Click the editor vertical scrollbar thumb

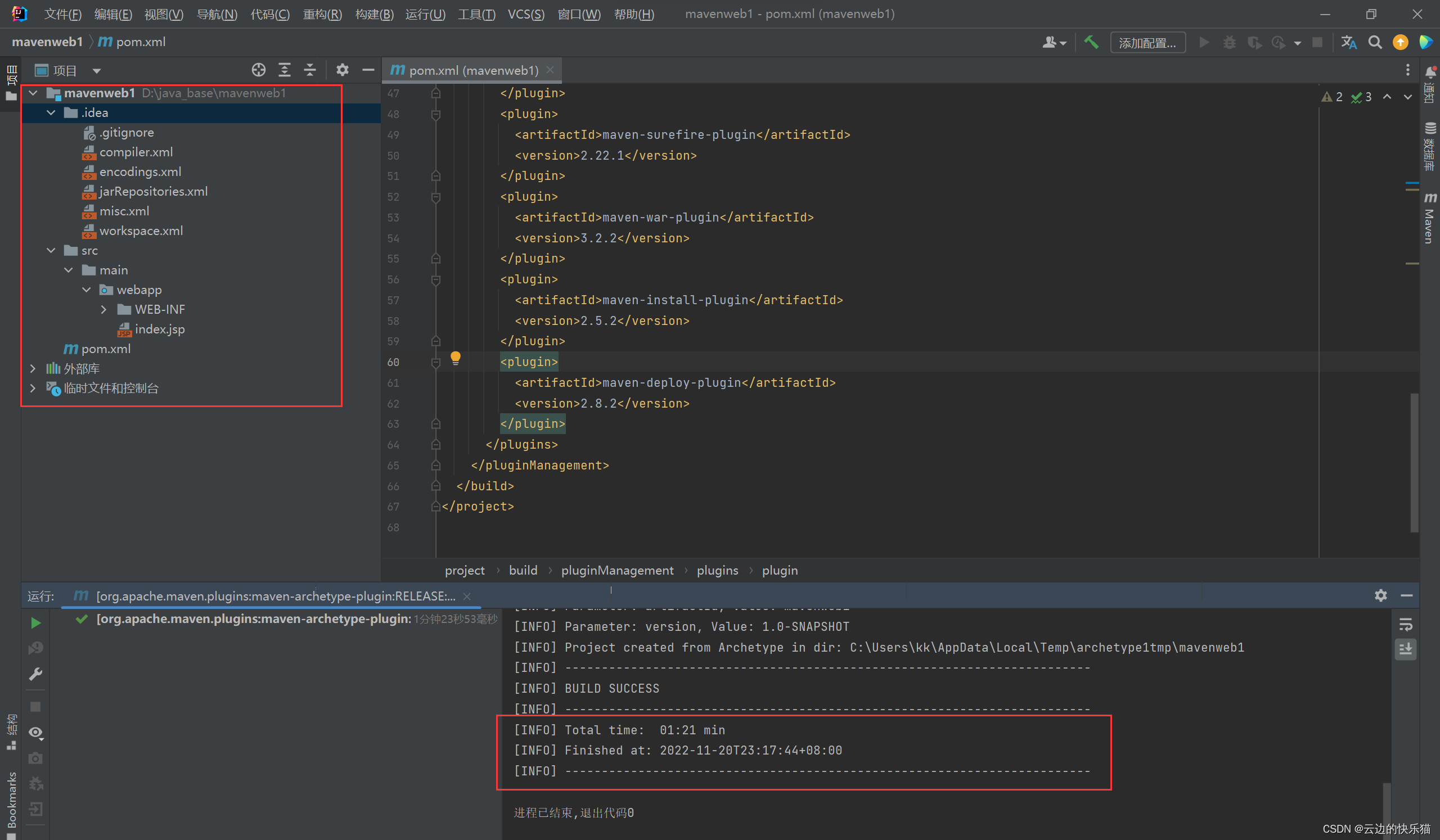click(x=1414, y=463)
